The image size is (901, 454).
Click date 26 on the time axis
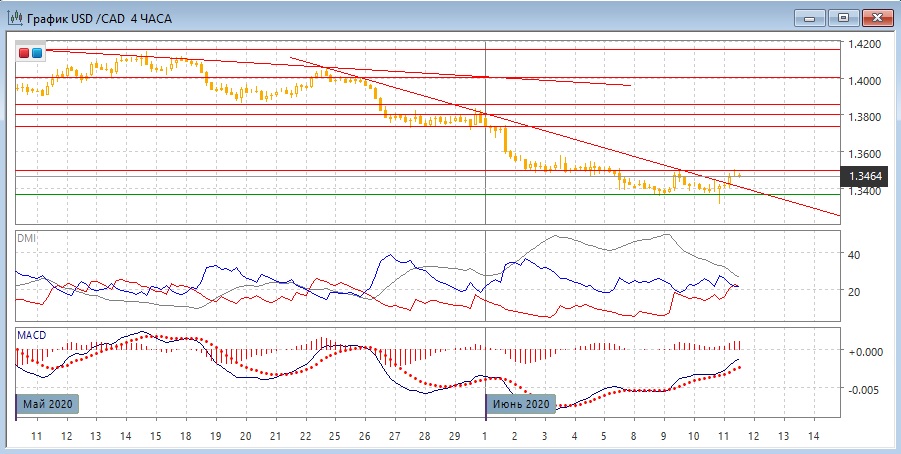point(365,437)
